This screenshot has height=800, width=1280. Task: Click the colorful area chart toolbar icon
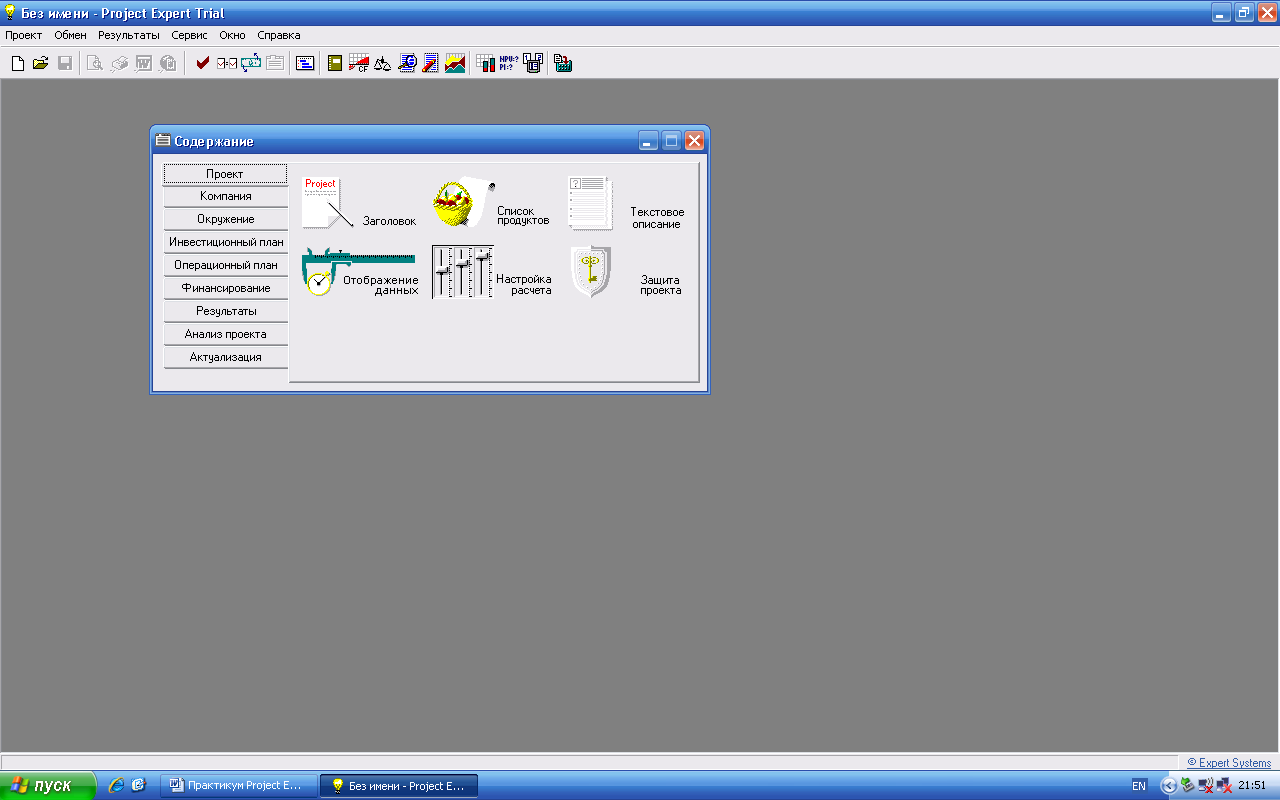click(x=455, y=63)
